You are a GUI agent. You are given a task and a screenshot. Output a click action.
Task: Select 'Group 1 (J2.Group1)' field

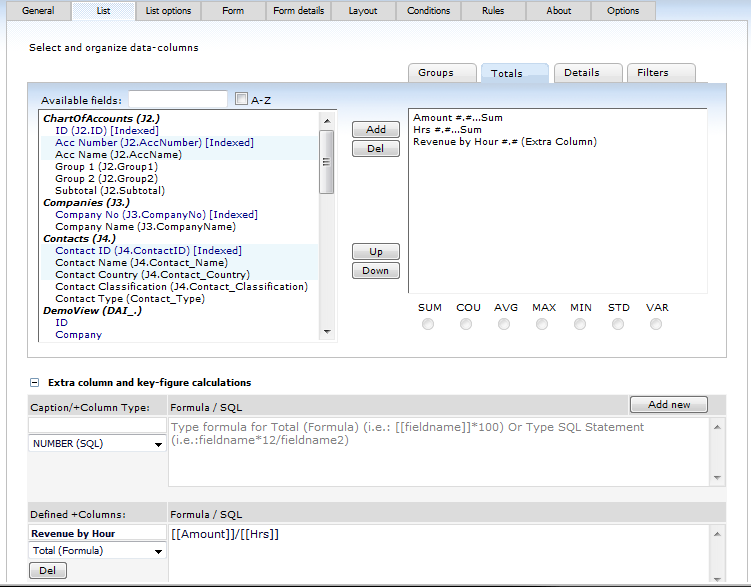coord(106,166)
